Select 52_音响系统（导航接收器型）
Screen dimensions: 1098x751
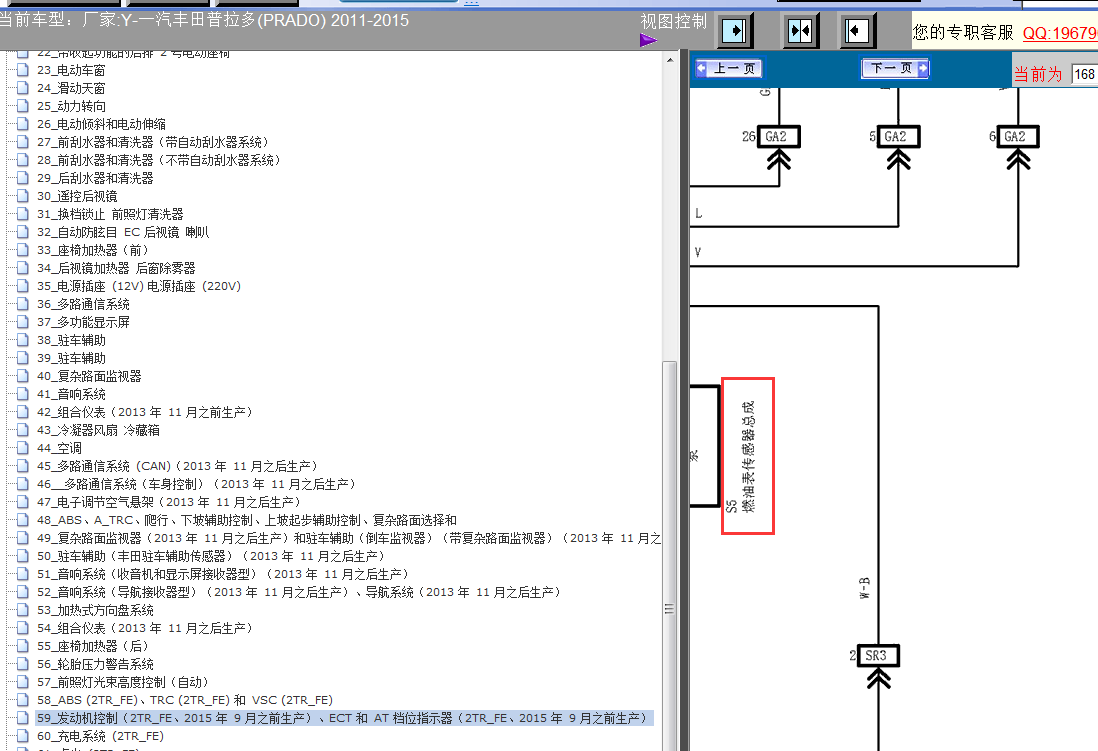point(300,592)
